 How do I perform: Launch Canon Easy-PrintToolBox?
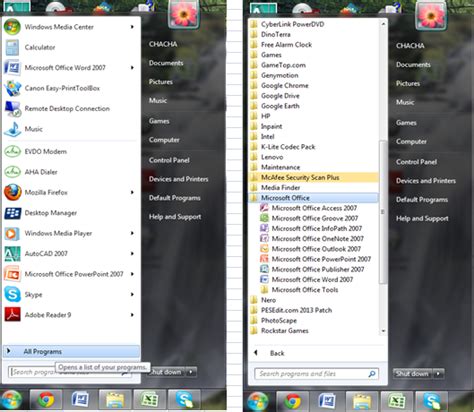pos(71,88)
